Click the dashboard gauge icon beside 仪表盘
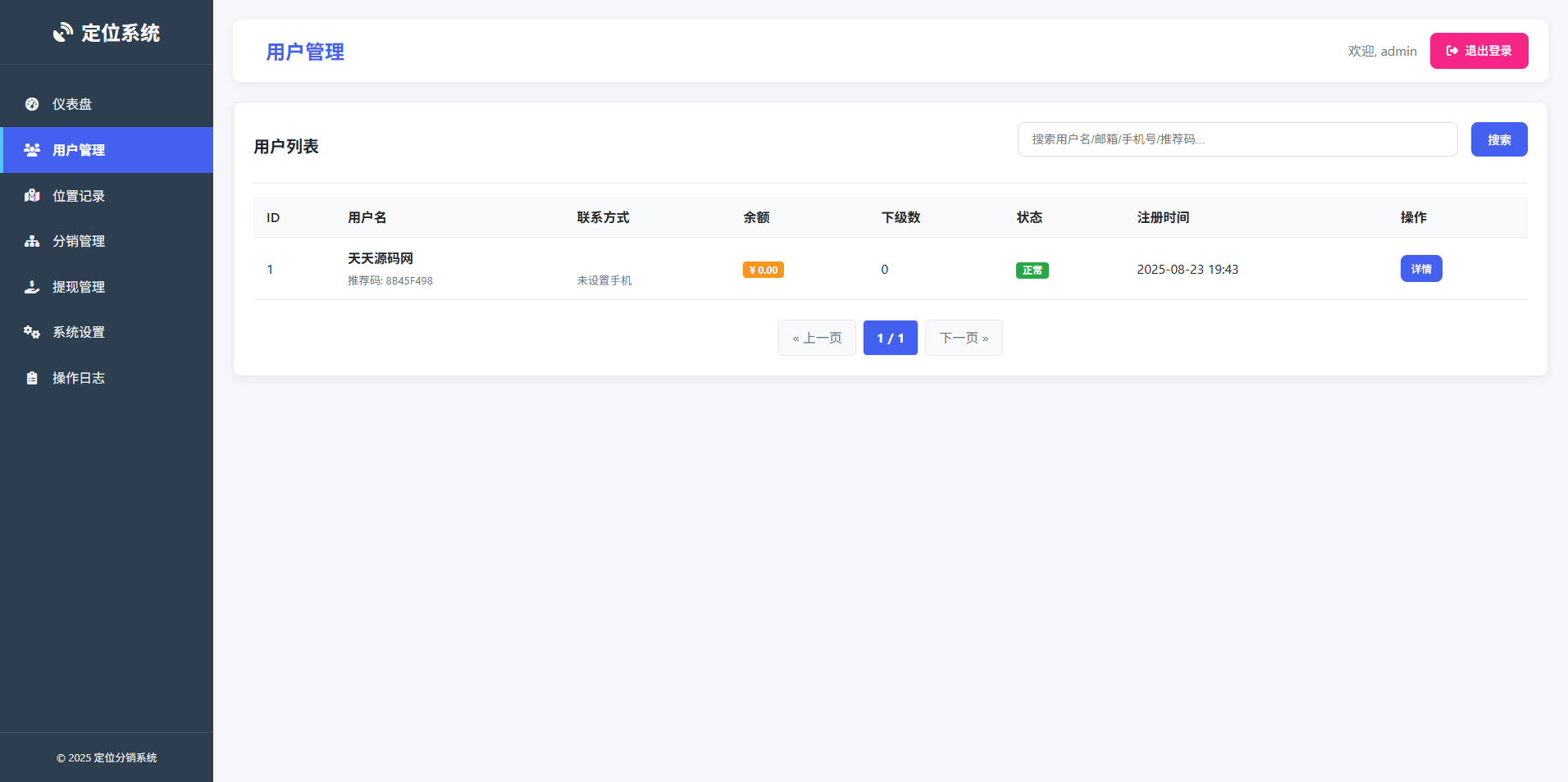This screenshot has height=782, width=1568. [32, 104]
